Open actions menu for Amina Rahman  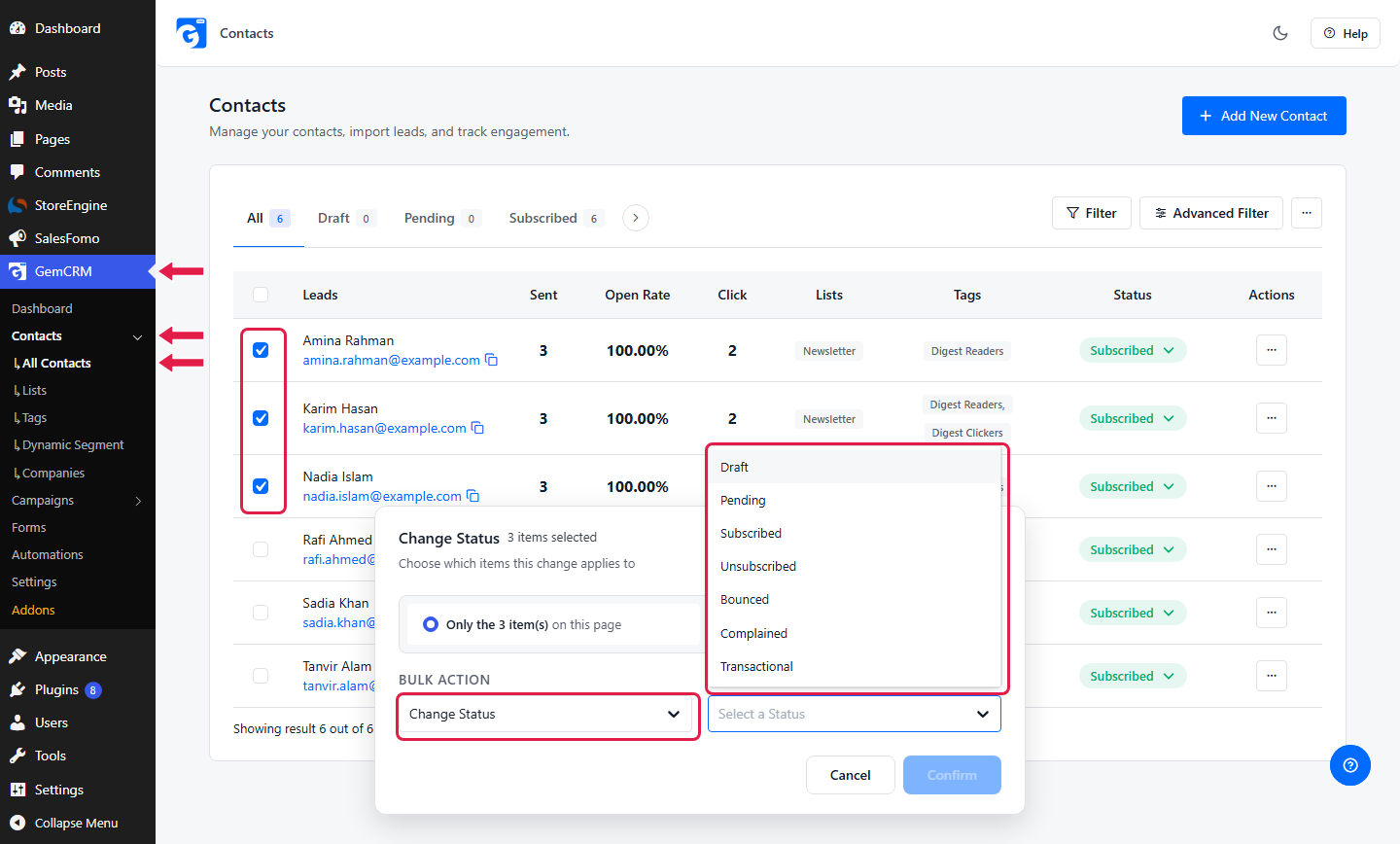click(1272, 350)
